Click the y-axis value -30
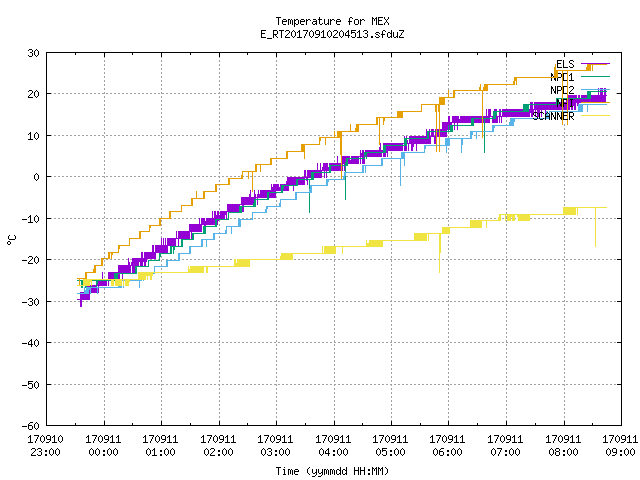This screenshot has height=480, width=640. (31, 302)
